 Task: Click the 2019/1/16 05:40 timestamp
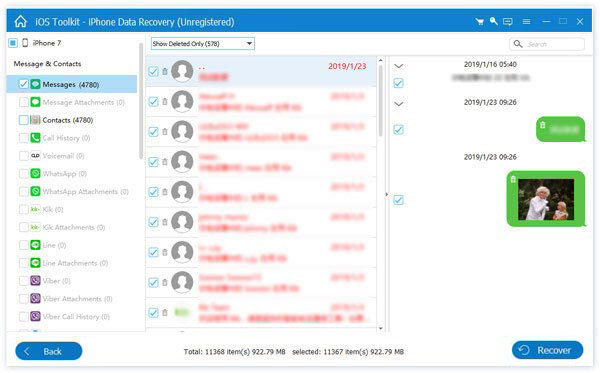coord(490,64)
